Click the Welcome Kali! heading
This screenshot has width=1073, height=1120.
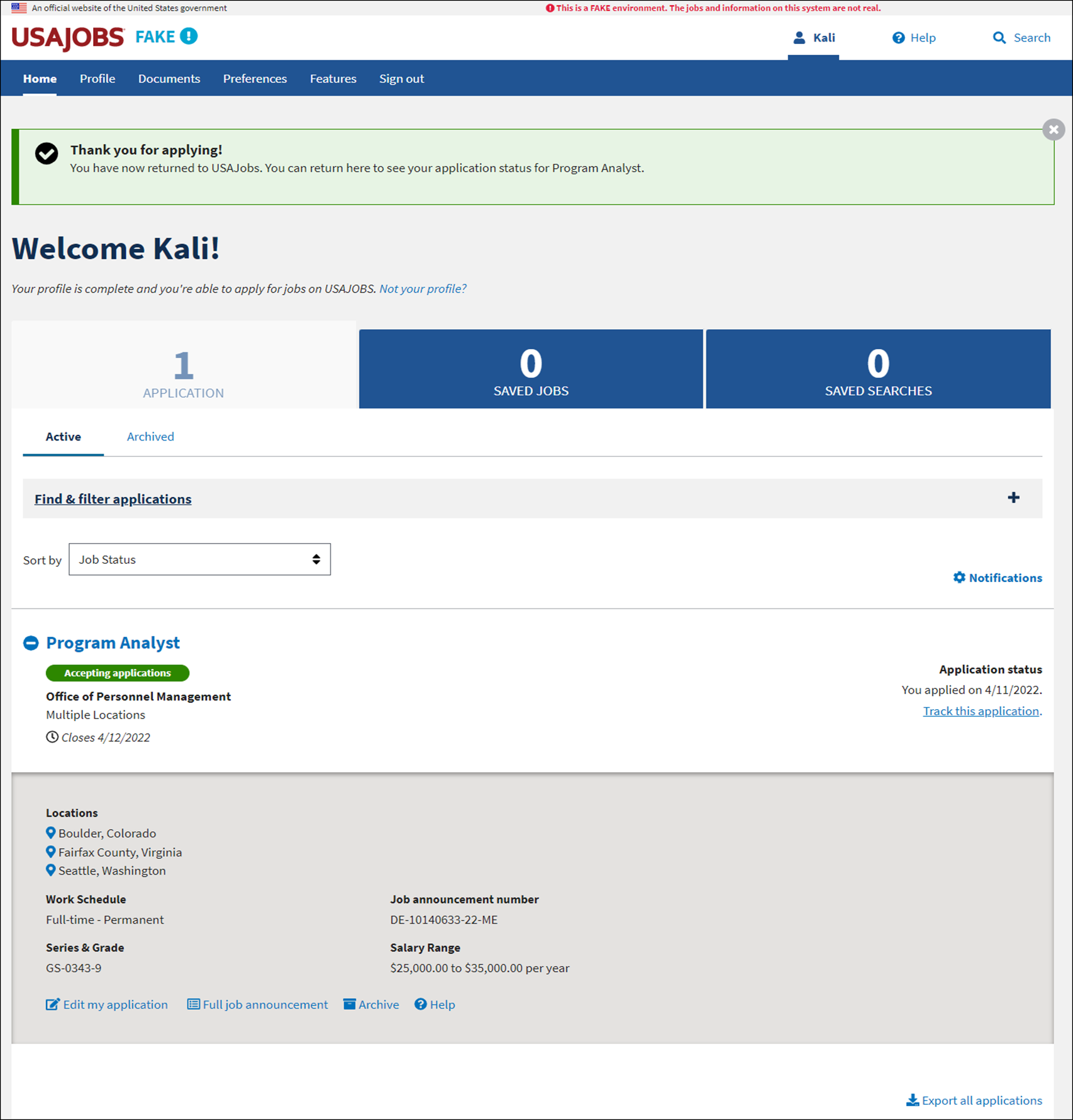coord(116,248)
